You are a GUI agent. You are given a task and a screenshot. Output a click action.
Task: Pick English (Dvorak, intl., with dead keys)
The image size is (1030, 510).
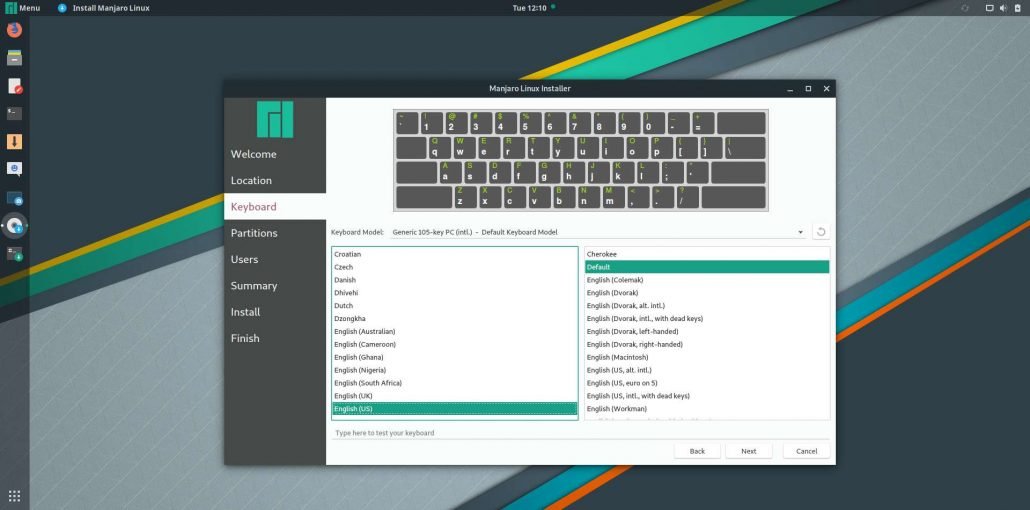point(707,319)
